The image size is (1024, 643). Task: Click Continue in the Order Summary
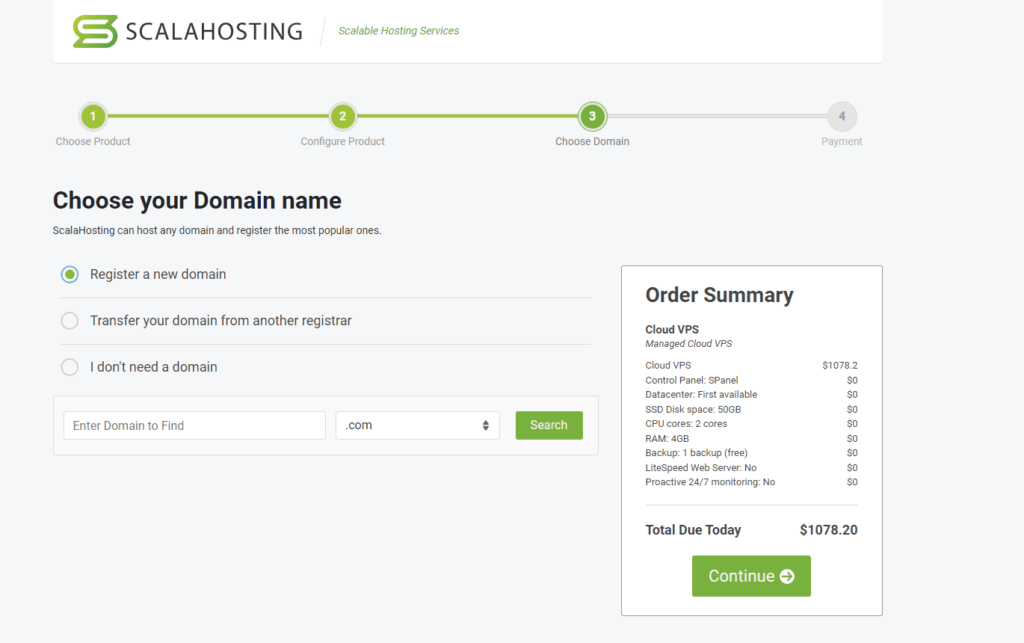[751, 575]
